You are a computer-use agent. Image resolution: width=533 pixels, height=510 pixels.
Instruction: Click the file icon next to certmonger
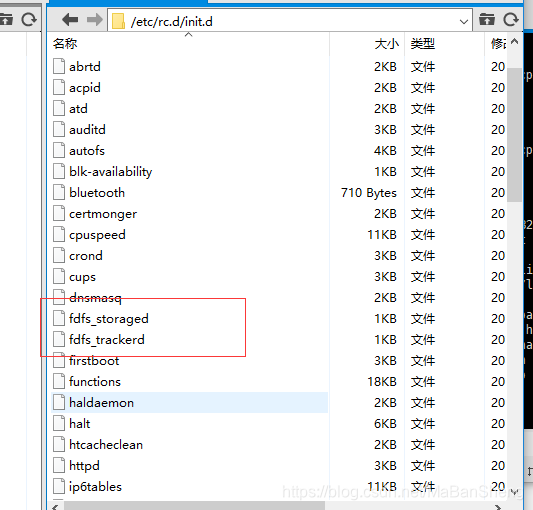pos(59,213)
